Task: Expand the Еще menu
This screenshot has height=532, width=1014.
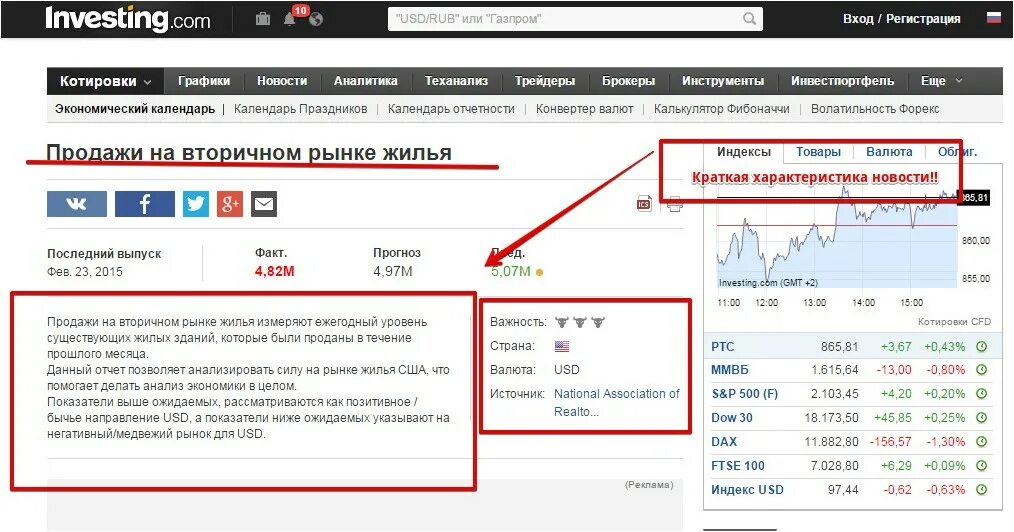Action: pos(942,81)
